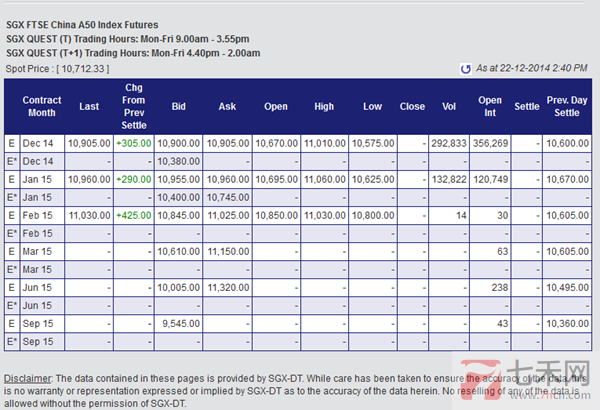Select the Dec 14 Low 10,575.00
The image size is (600, 410).
pyautogui.click(x=373, y=144)
